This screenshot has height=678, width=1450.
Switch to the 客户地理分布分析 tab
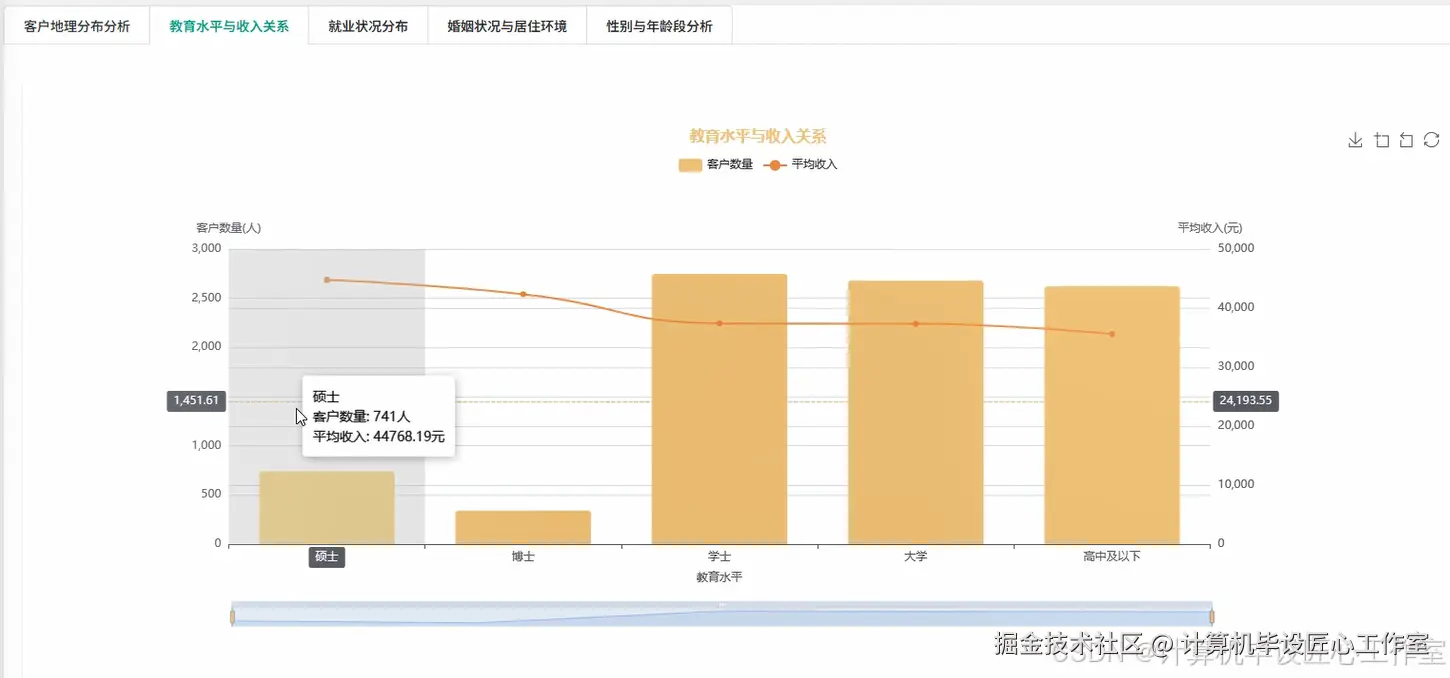click(76, 25)
